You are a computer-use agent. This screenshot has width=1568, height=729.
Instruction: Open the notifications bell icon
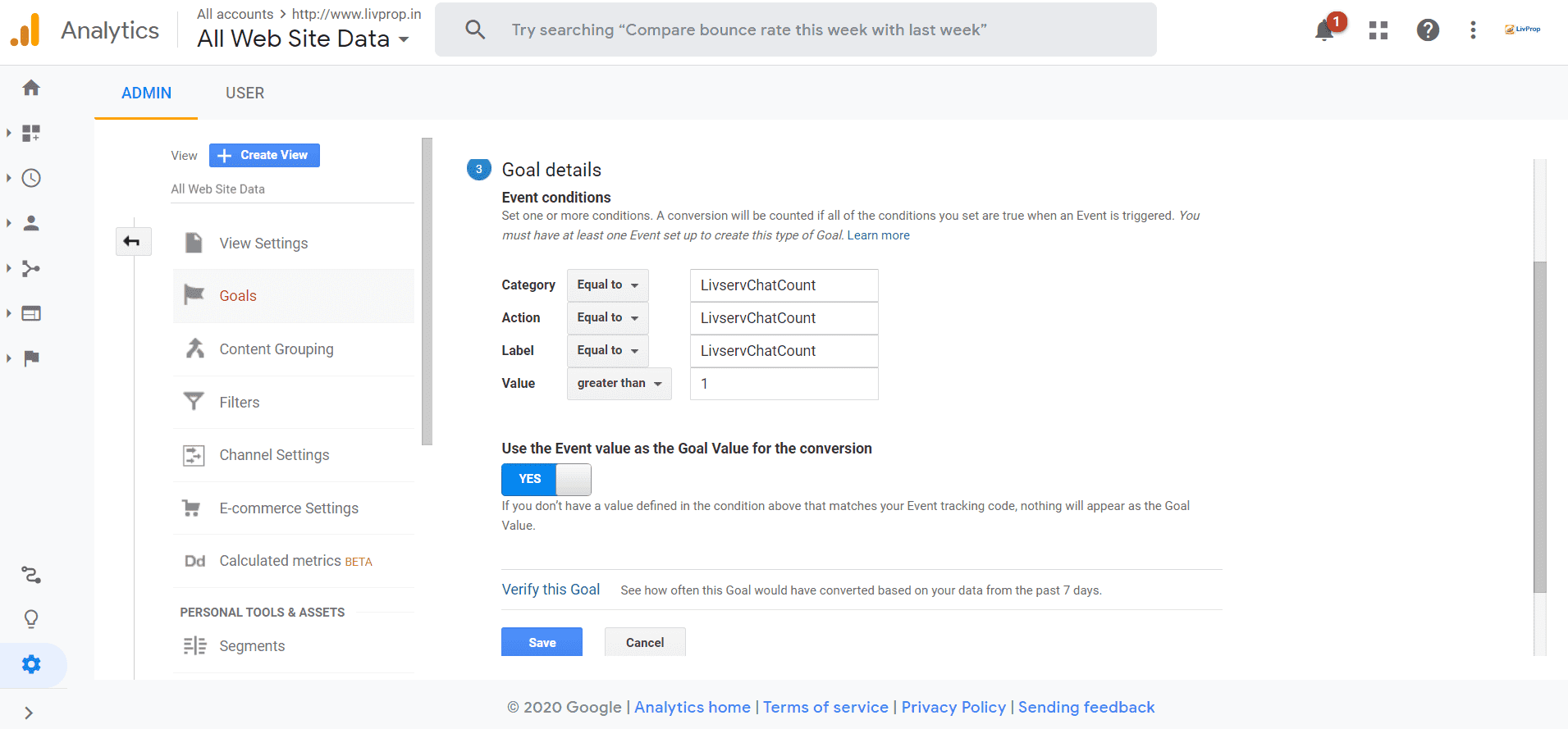coord(1324,30)
